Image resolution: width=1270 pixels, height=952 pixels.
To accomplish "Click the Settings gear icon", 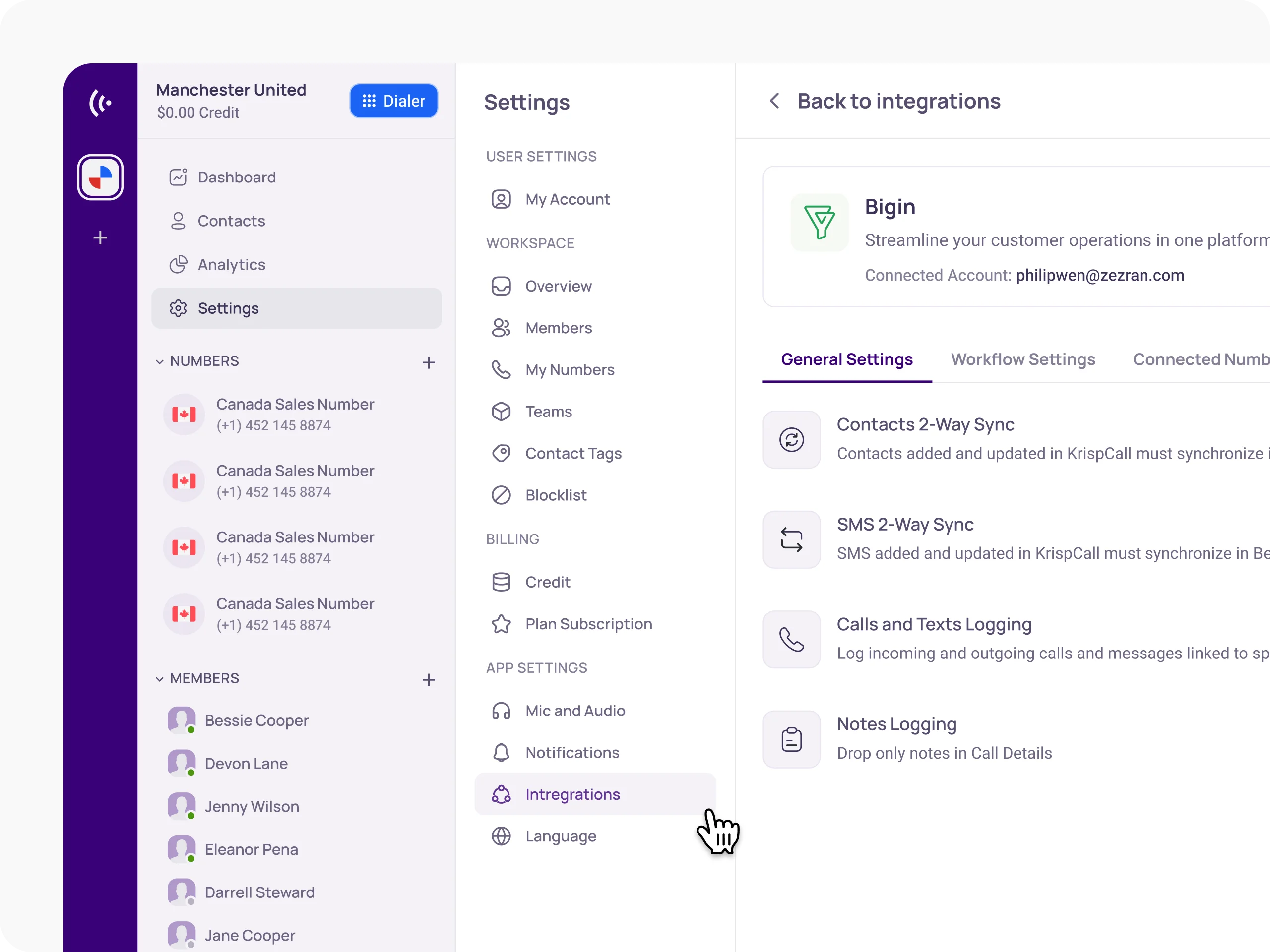I will click(178, 308).
